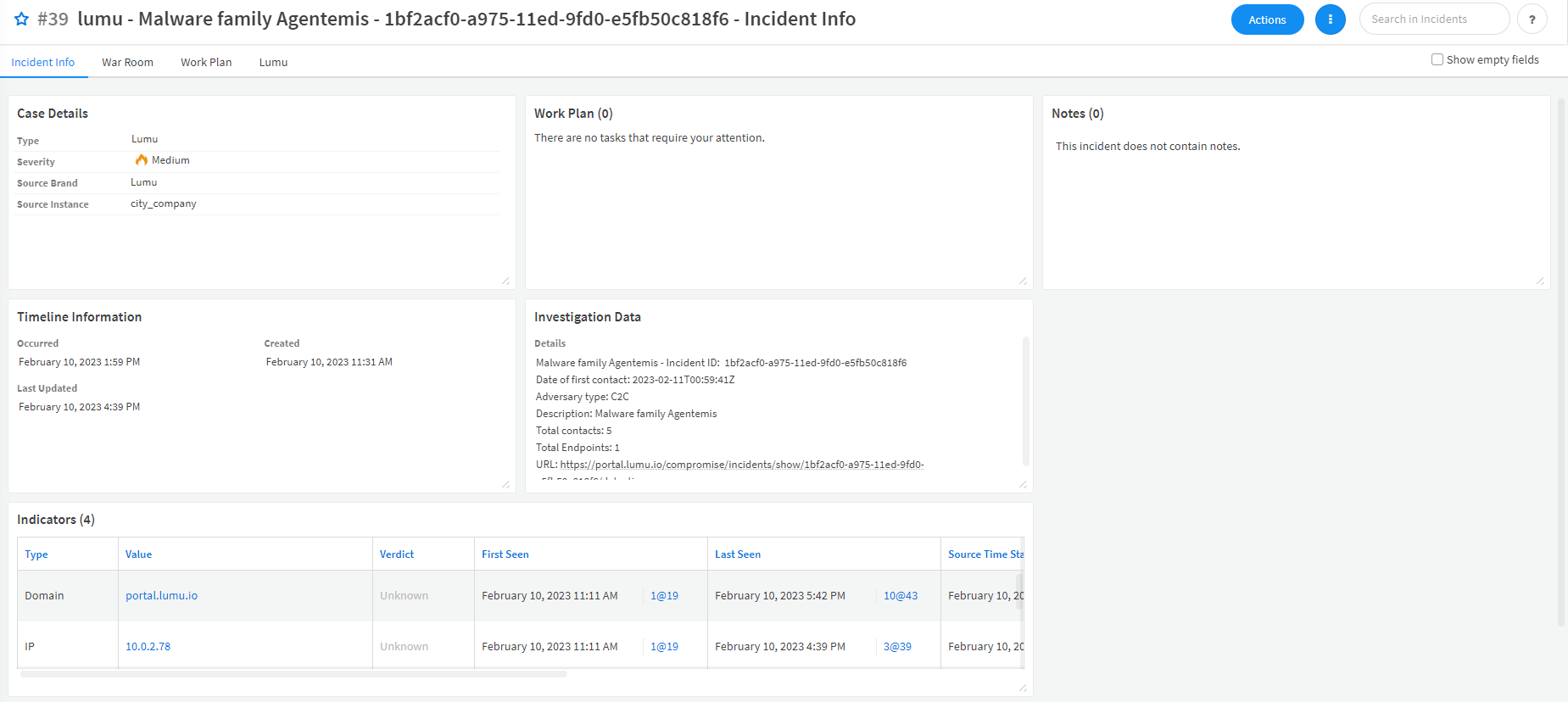Click the Notes panel resize handle

point(1540,281)
